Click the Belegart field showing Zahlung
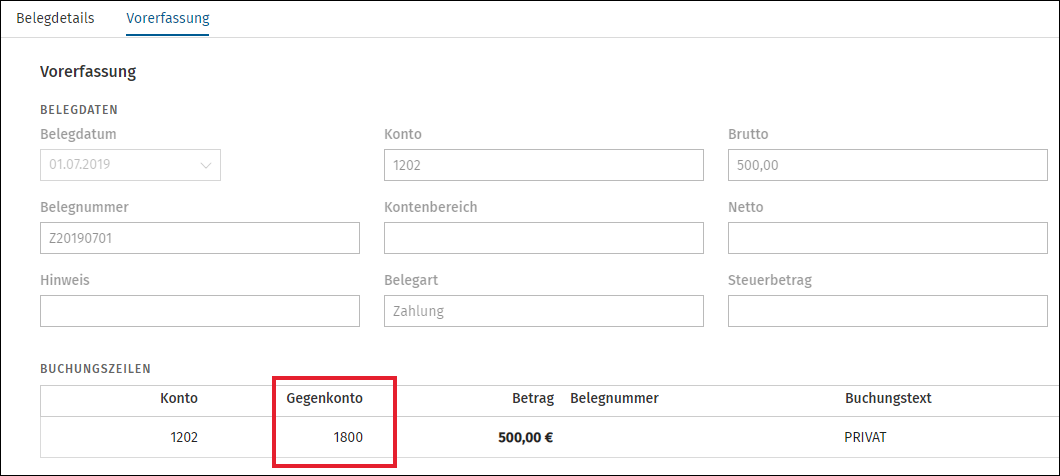Viewport: 1060px width, 476px height. click(544, 311)
